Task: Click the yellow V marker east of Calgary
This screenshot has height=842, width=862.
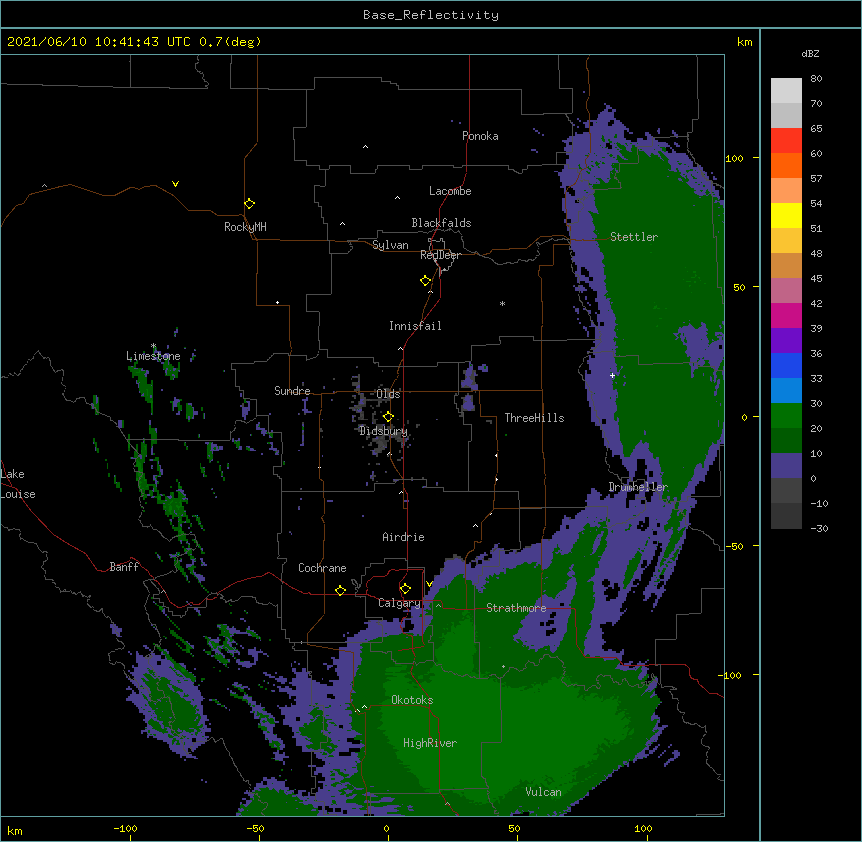Action: 430,584
